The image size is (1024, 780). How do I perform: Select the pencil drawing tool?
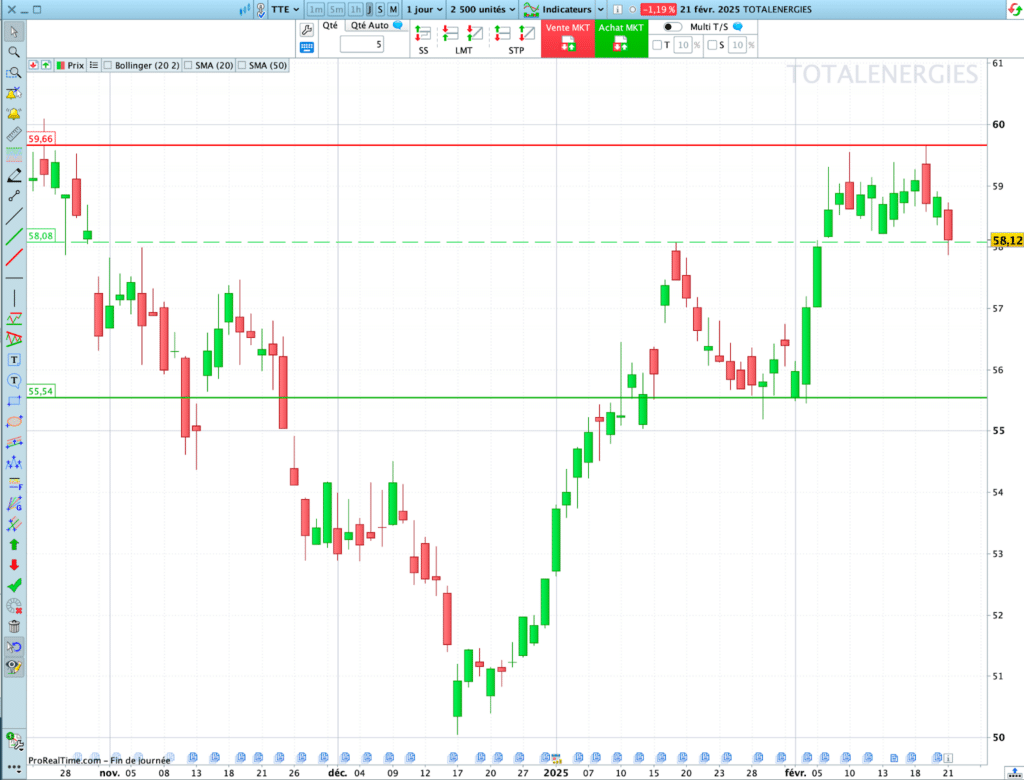[x=14, y=175]
